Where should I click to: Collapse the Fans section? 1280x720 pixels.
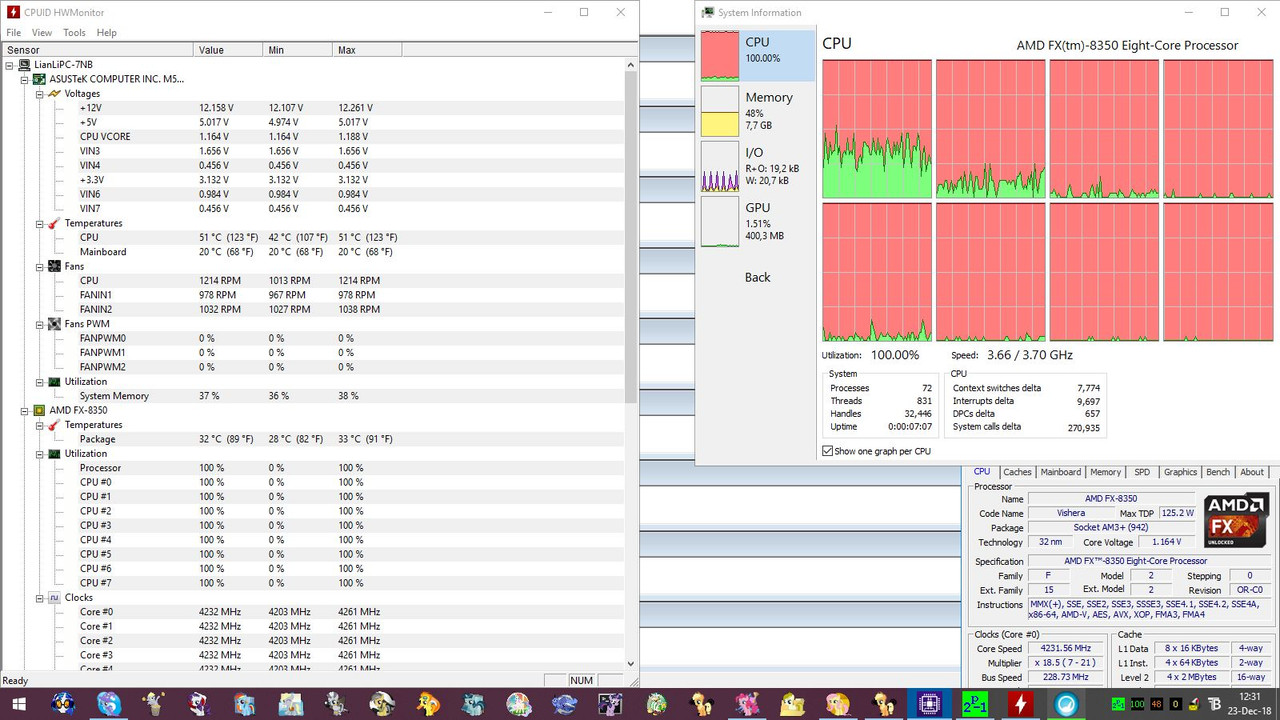40,266
